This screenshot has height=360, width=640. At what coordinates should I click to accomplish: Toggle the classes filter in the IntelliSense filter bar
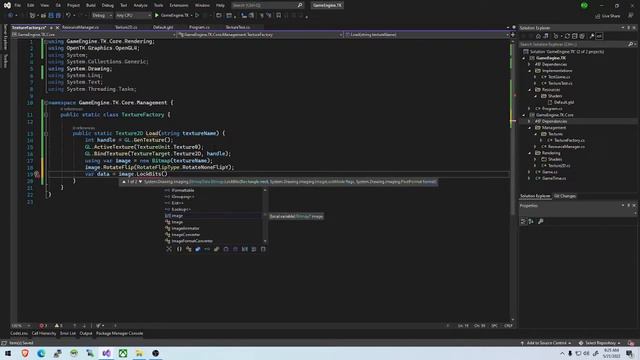[x=189, y=249]
